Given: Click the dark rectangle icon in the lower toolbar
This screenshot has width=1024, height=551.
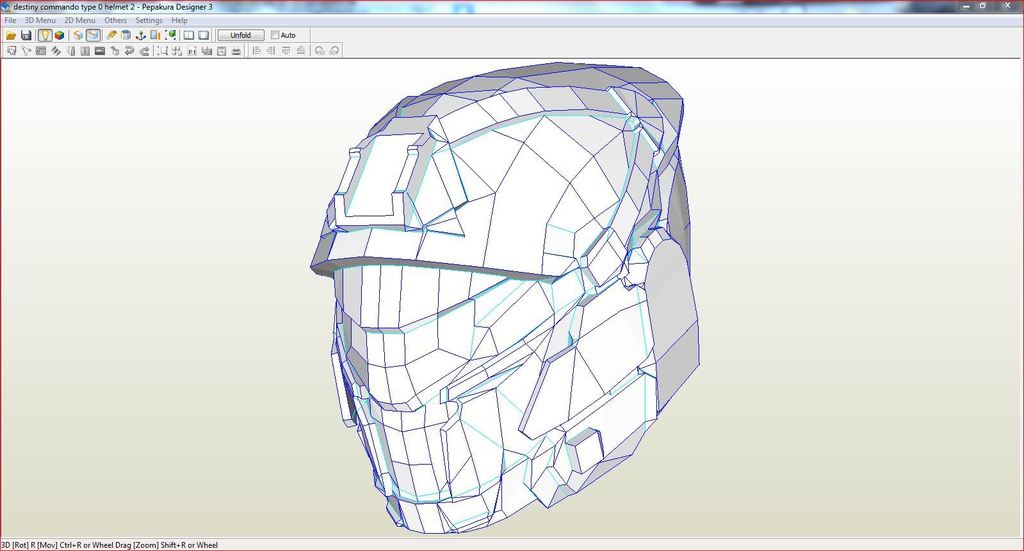Looking at the screenshot, I should [x=100, y=50].
